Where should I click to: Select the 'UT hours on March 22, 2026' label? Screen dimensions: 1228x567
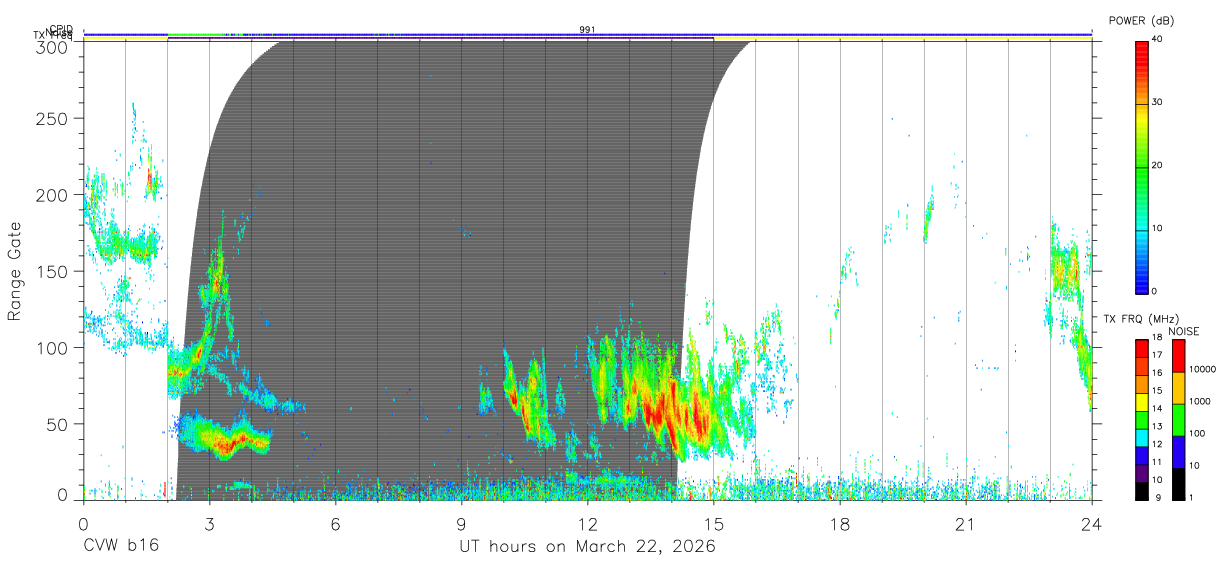(x=587, y=547)
